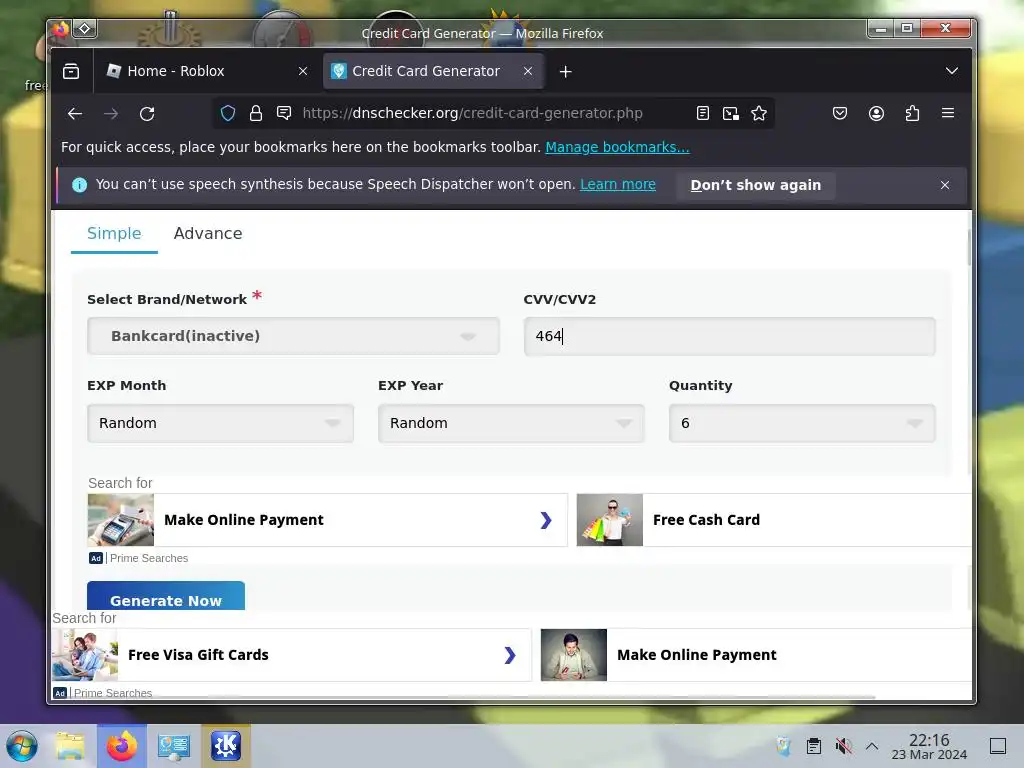Click the URL address bar text
Screen dimensions: 1024x768
[x=472, y=114]
